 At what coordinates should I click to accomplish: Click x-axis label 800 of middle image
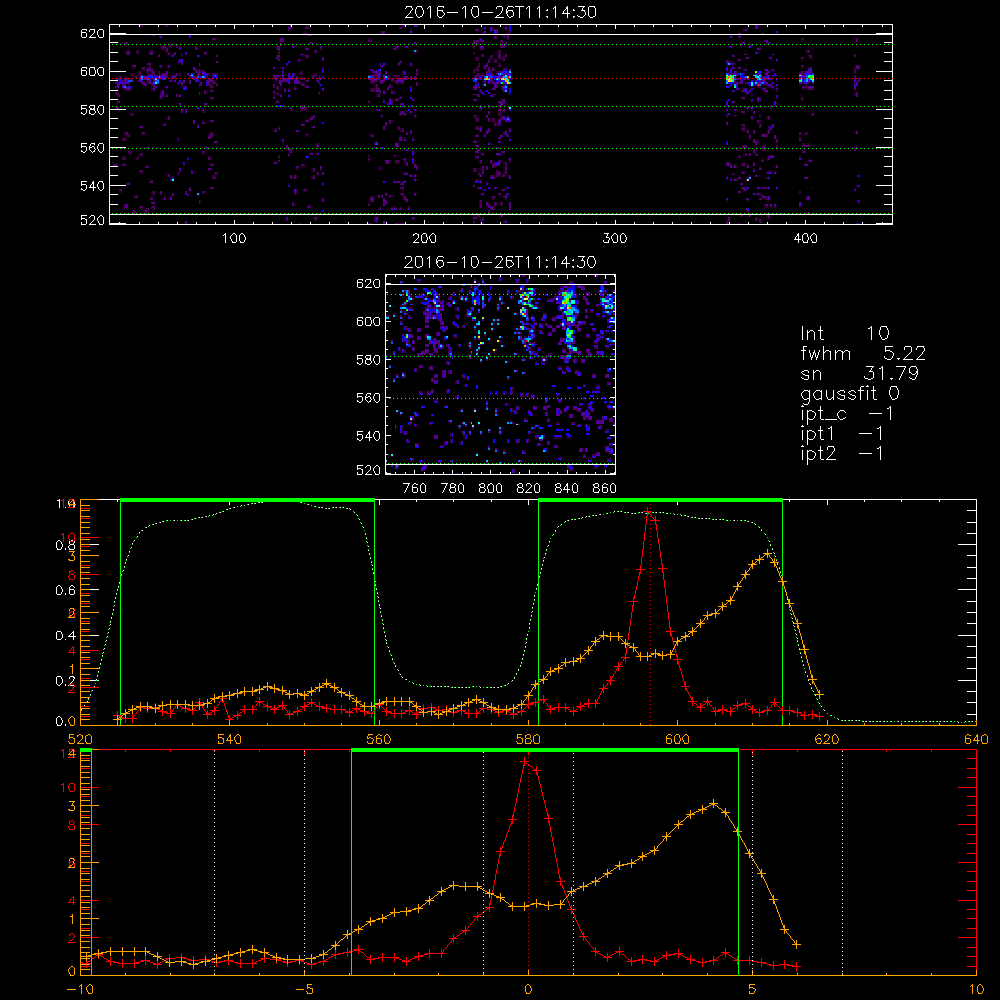coord(490,489)
